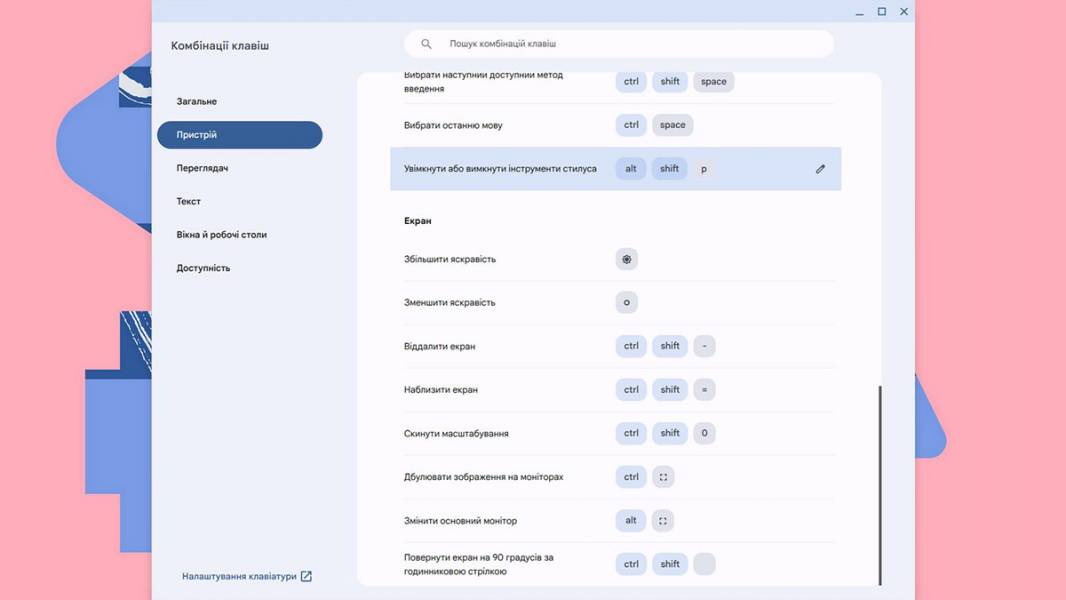This screenshot has width=1066, height=600.
Task: Click the Збільшити яскравість label
Action: (449, 259)
